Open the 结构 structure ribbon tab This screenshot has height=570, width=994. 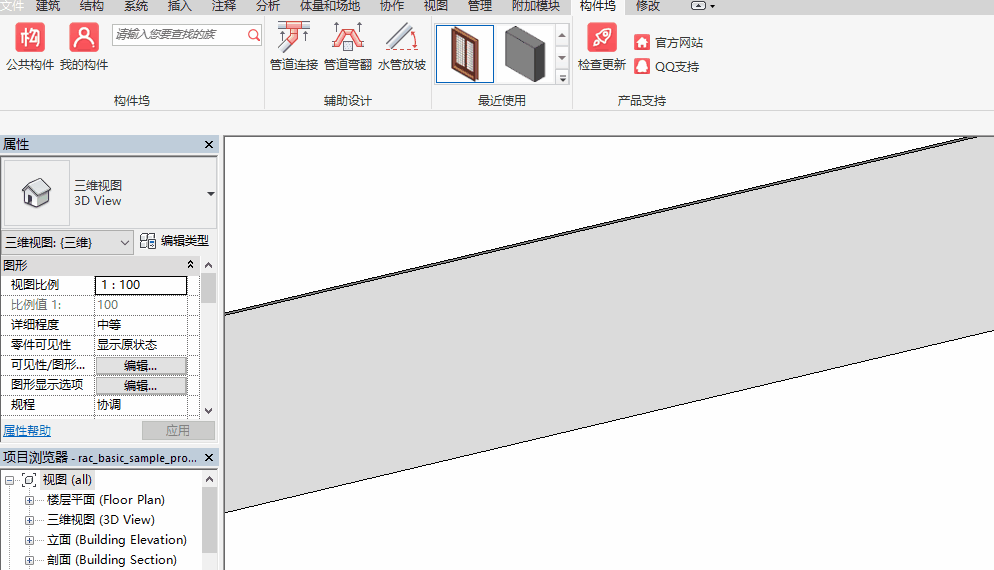click(x=91, y=6)
